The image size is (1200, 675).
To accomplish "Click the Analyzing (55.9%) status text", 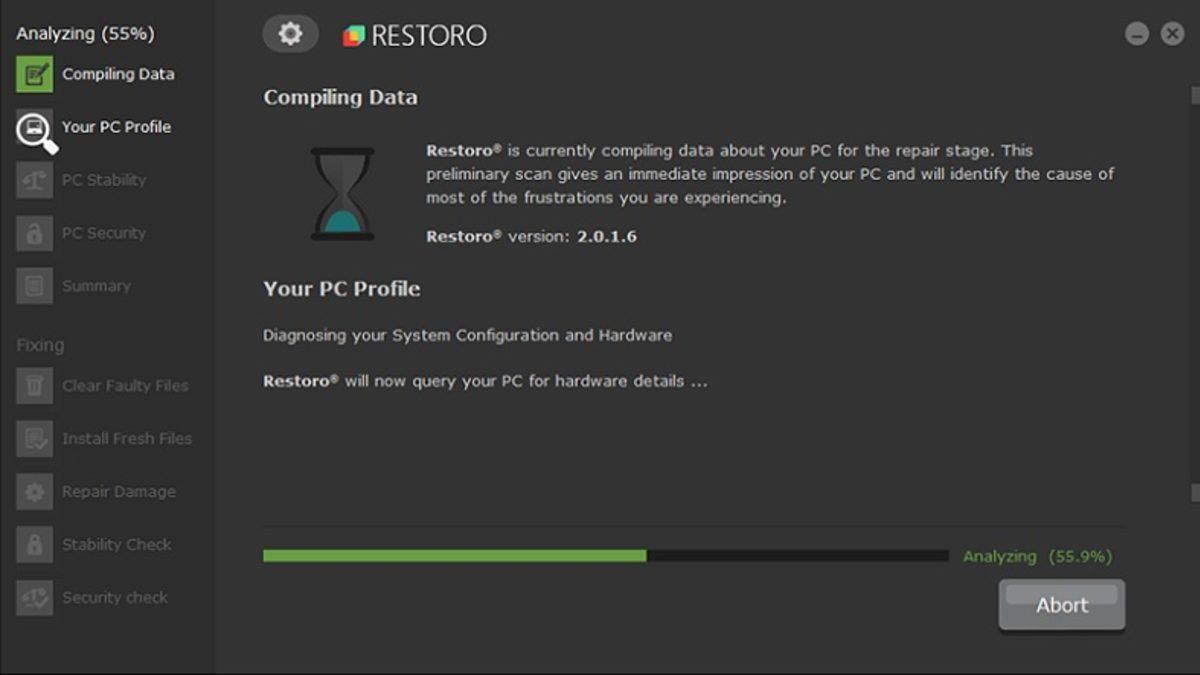I will (x=1036, y=556).
